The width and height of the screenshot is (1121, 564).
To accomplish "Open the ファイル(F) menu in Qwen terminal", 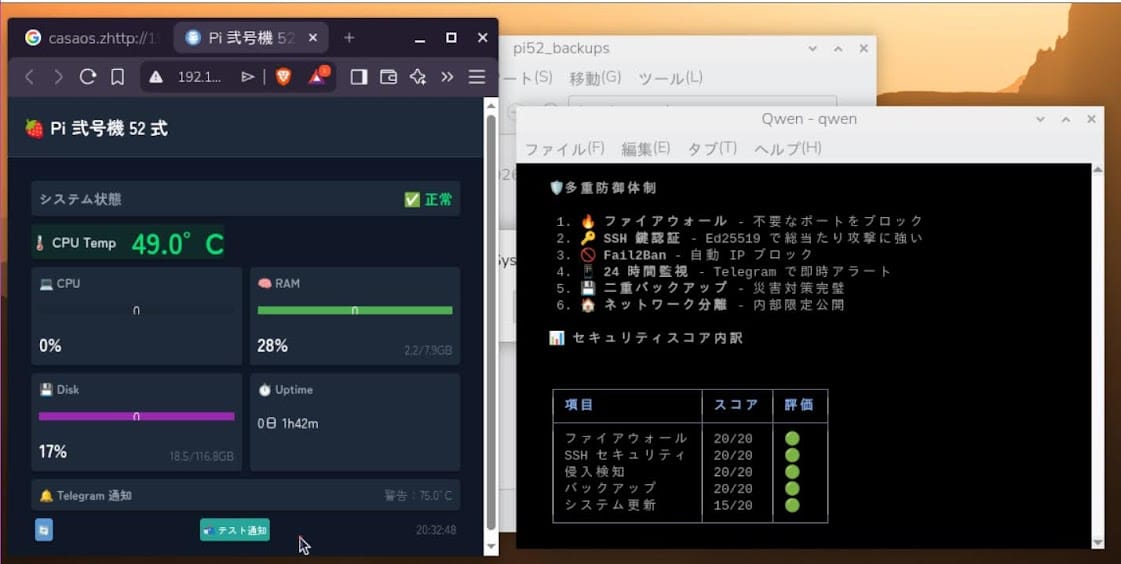I will point(564,148).
